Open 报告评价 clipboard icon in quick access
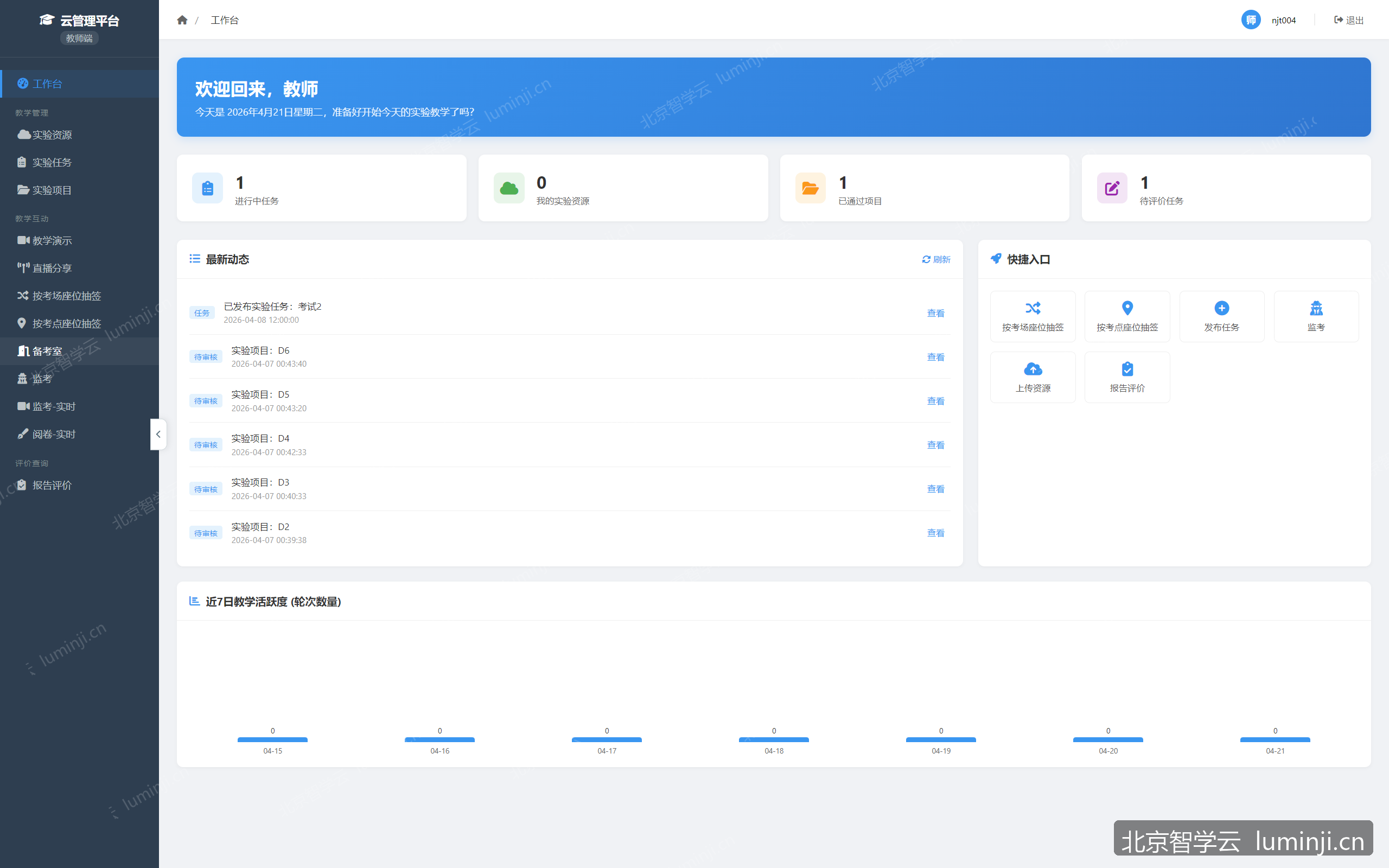Screen dimensions: 1389x868 (1127, 368)
